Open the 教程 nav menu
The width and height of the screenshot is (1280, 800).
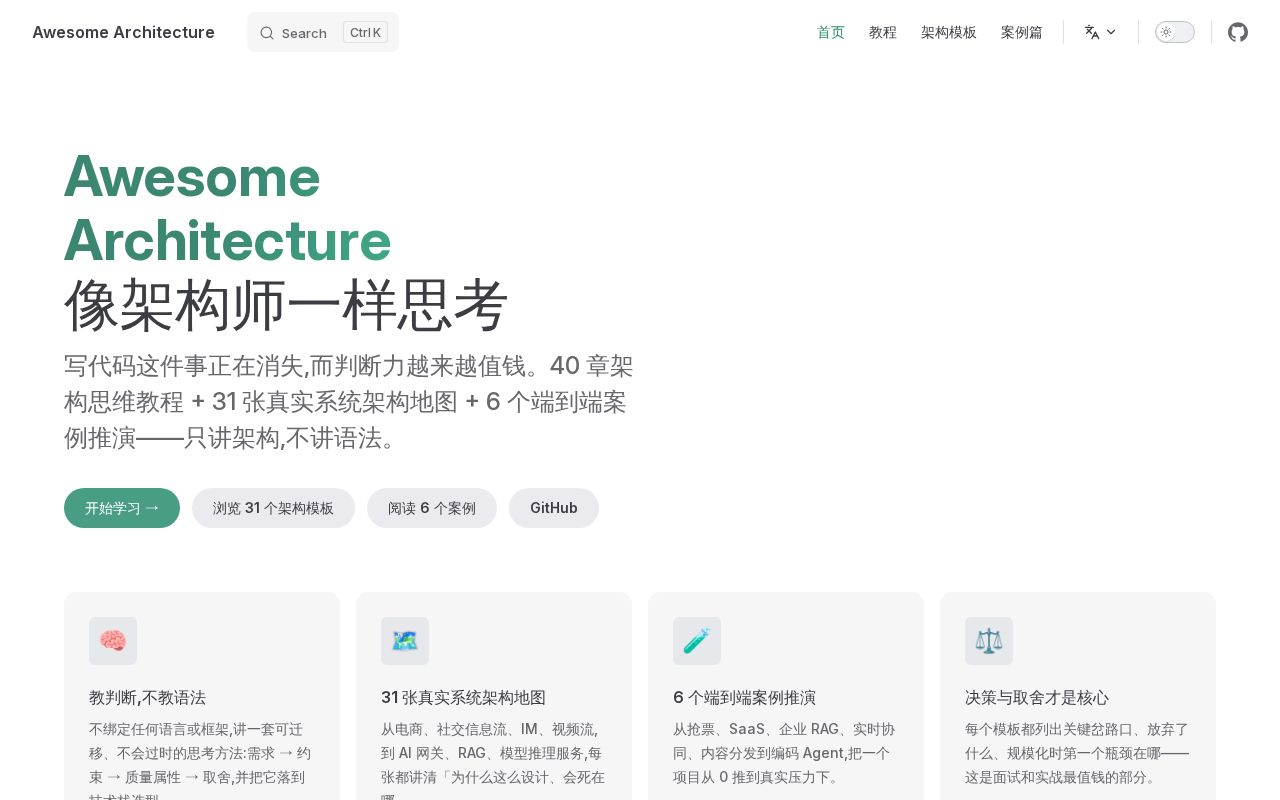click(x=883, y=32)
